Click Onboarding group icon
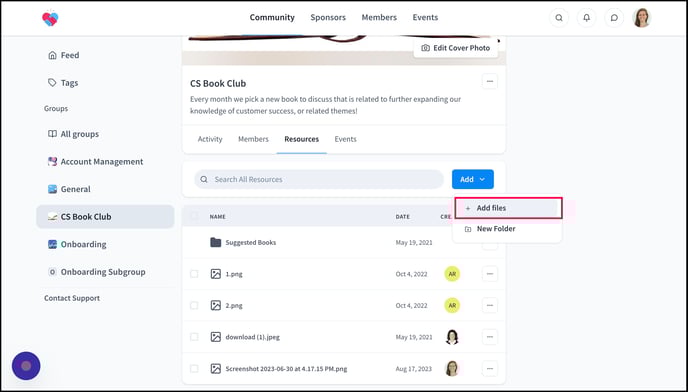The image size is (688, 392). click(52, 245)
